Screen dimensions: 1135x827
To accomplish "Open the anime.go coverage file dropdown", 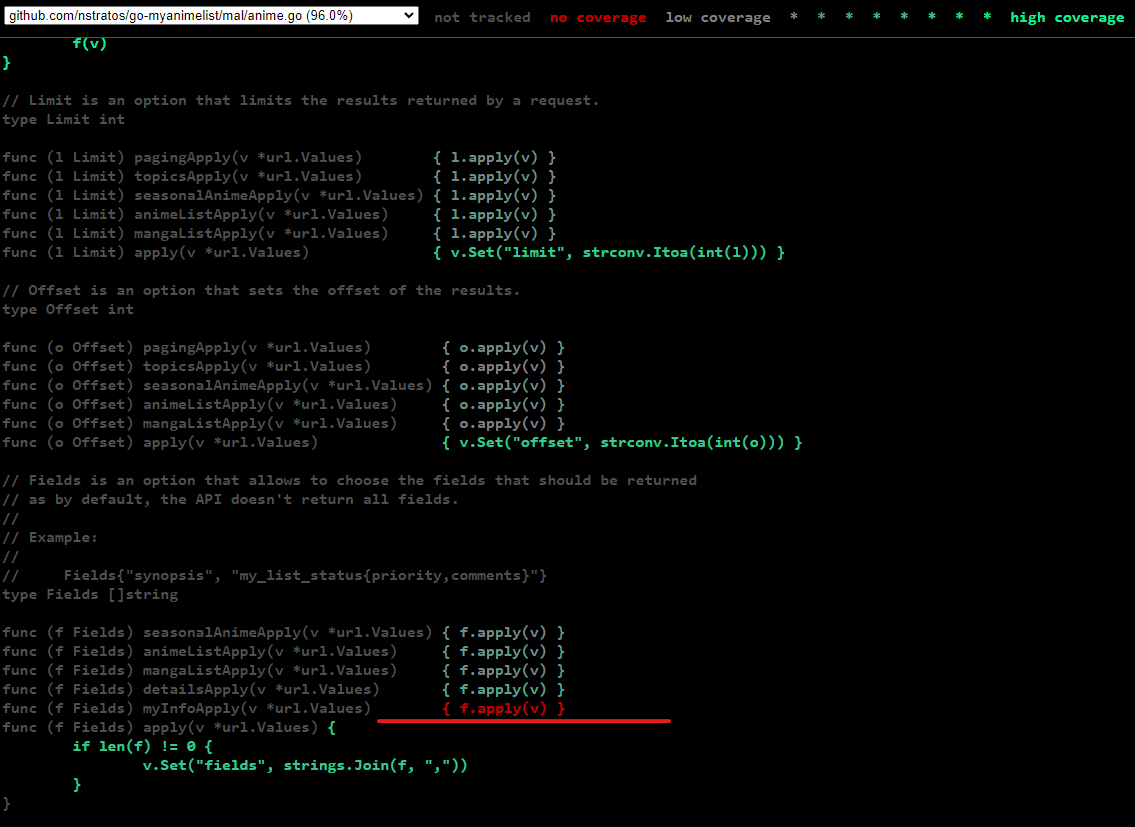I will [211, 16].
